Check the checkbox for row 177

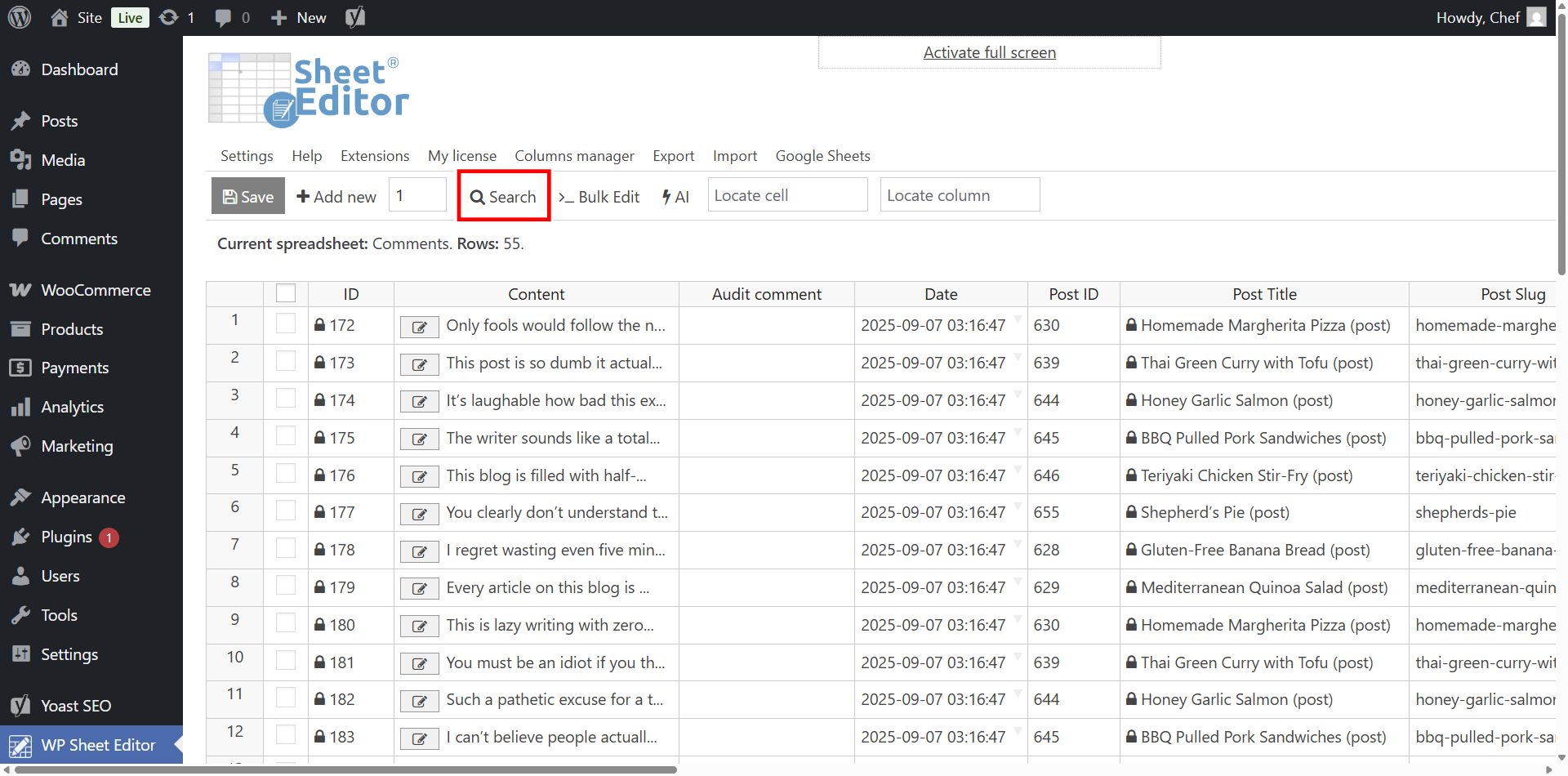click(x=286, y=511)
